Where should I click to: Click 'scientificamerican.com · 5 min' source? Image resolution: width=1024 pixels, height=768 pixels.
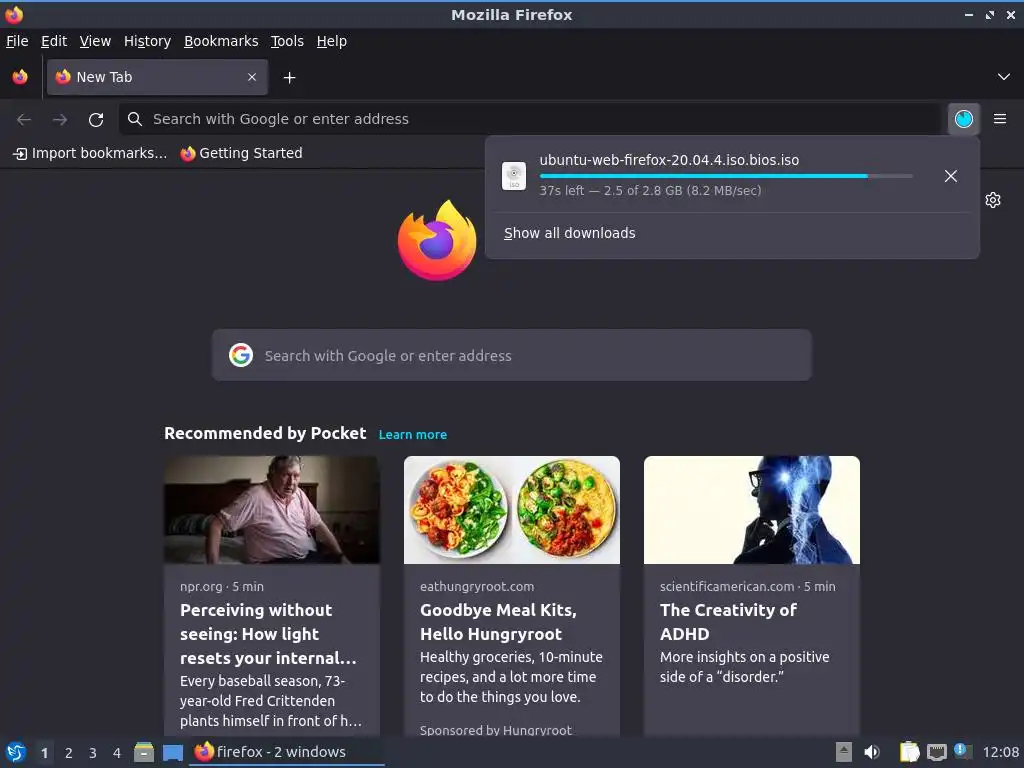[748, 586]
